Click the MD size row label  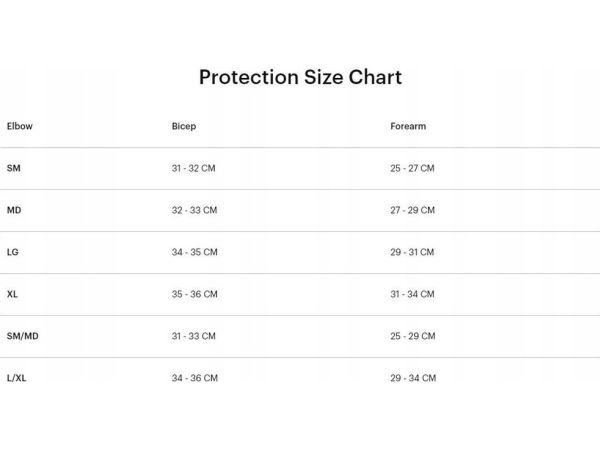pos(14,210)
